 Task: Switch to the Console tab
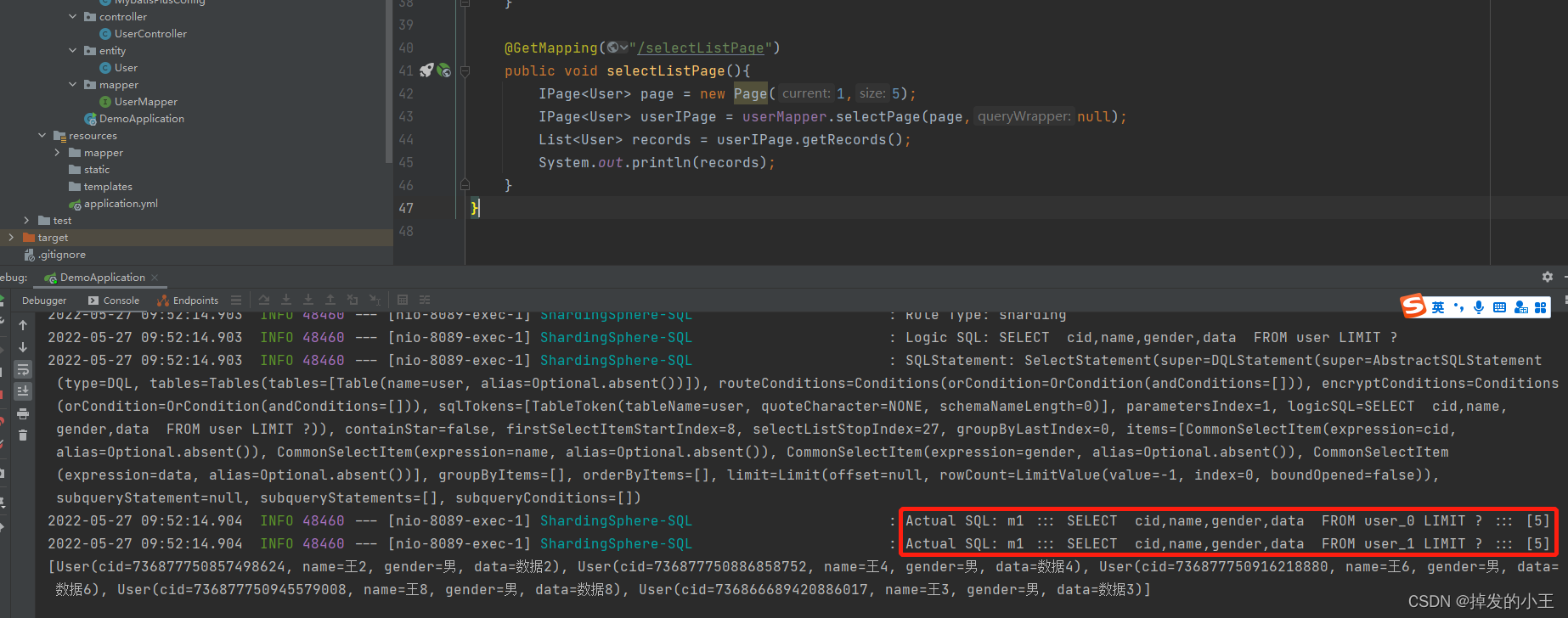tap(114, 301)
